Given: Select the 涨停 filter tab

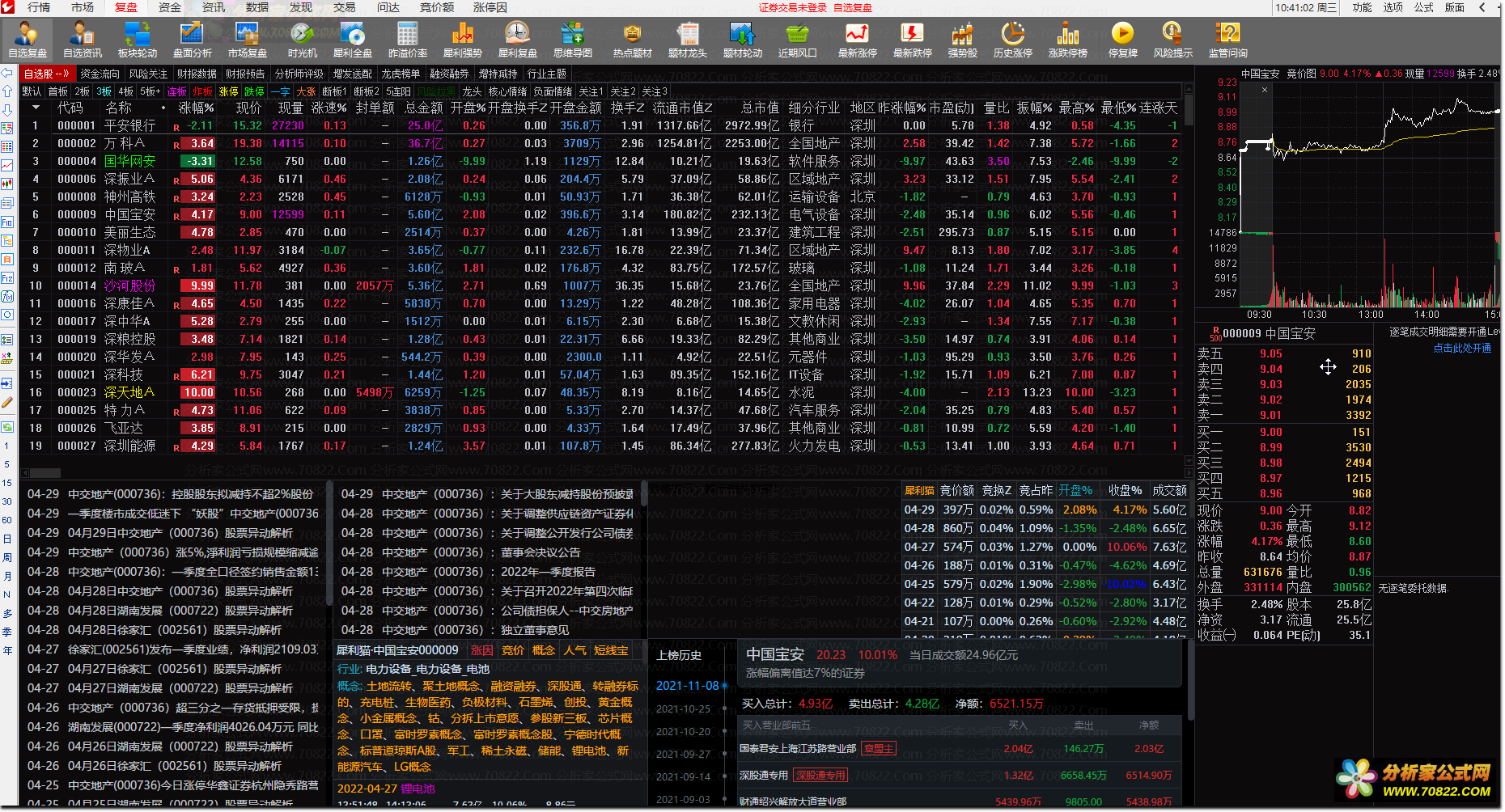Looking at the screenshot, I should [x=229, y=91].
